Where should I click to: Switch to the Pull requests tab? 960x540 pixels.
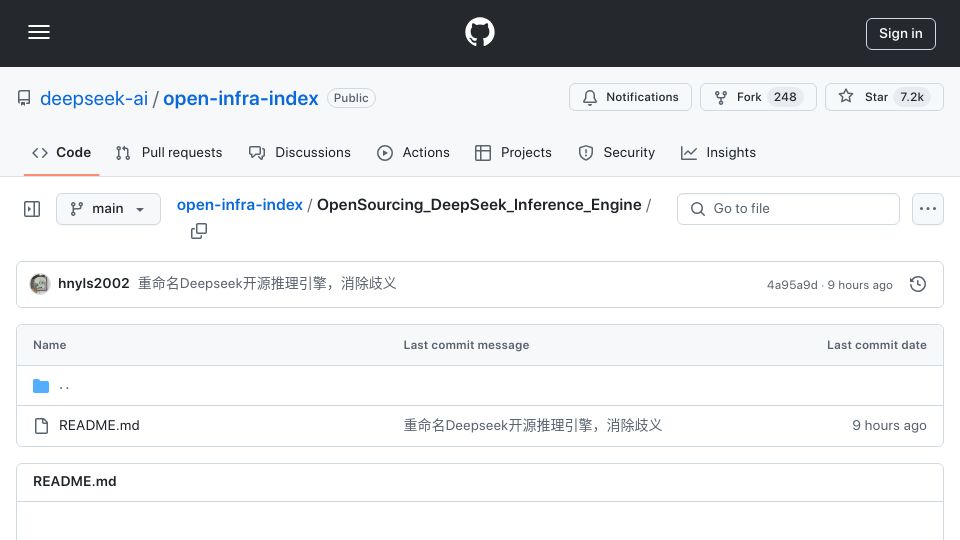169,152
